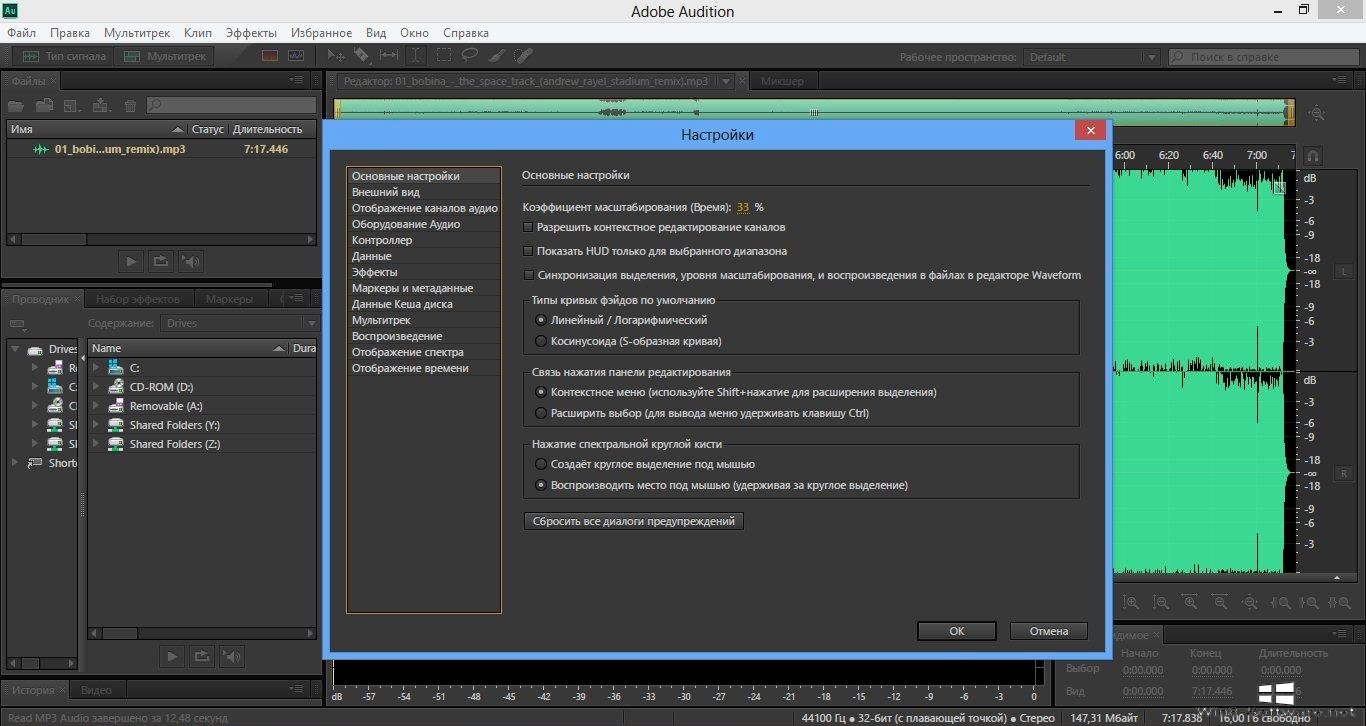This screenshot has width=1366, height=726.
Task: Select 'Маркеры и метаданные' settings category
Action: click(424, 288)
